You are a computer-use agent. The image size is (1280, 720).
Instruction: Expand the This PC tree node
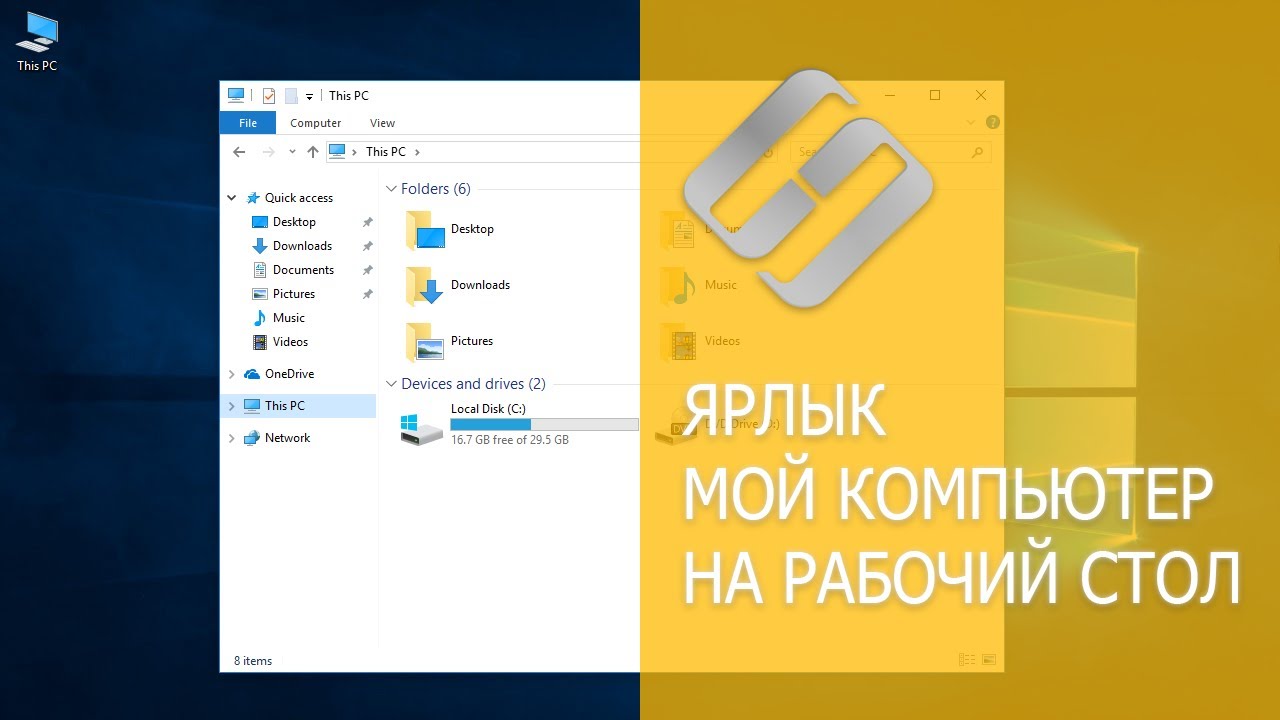(232, 406)
